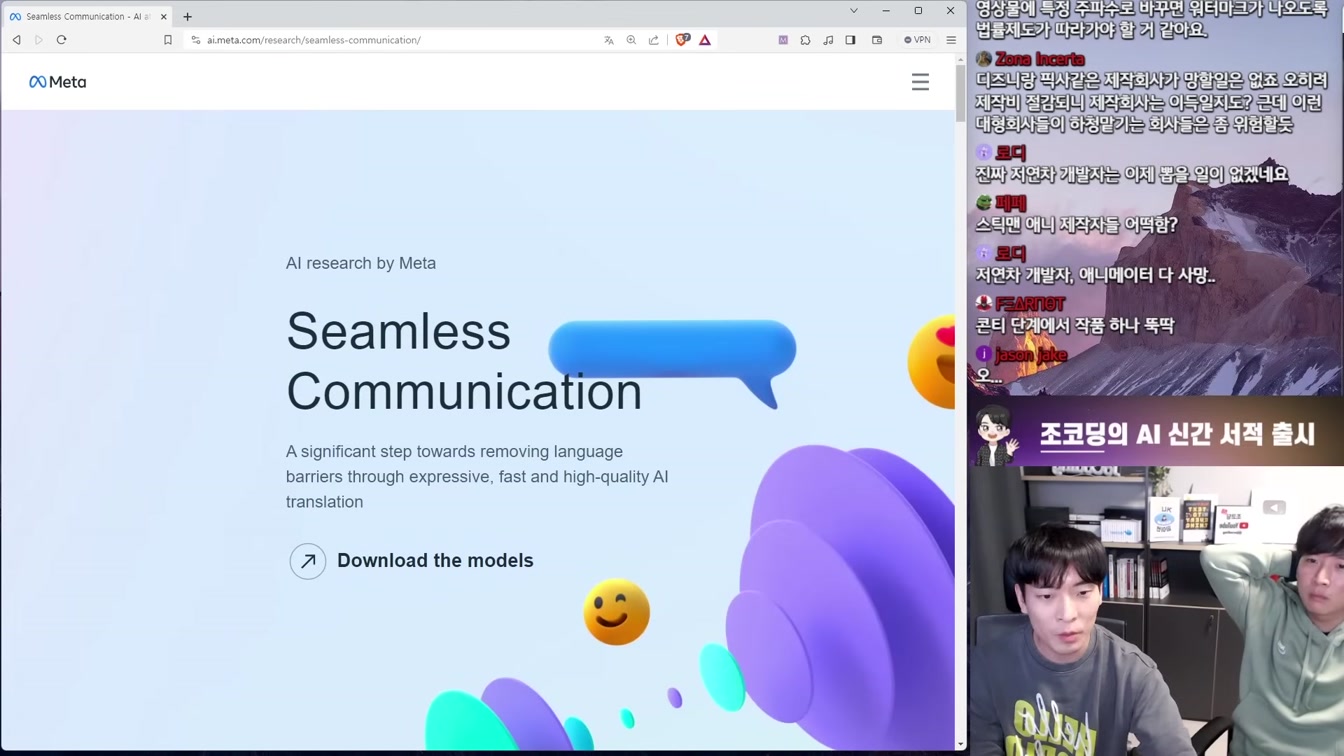Expand the tab search chevron dropdown

(853, 11)
